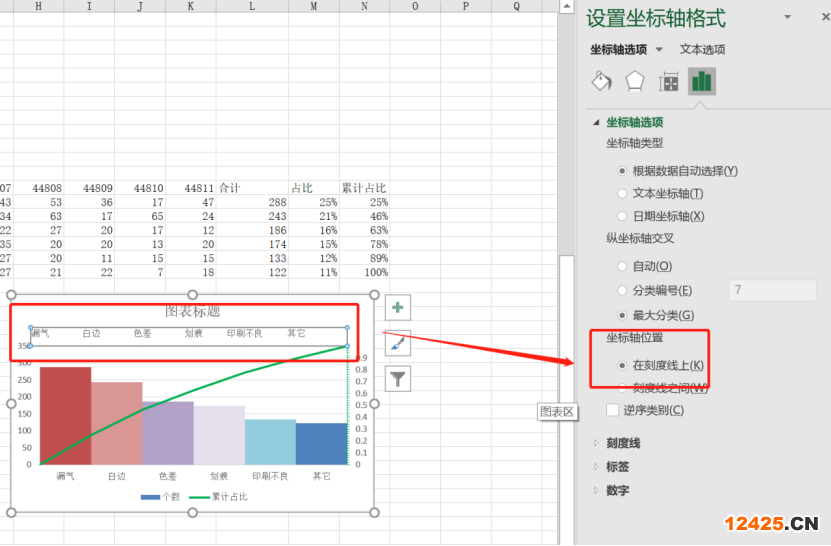Open Chart Styles paintbrush button
Image resolution: width=831 pixels, height=546 pixels.
click(398, 343)
